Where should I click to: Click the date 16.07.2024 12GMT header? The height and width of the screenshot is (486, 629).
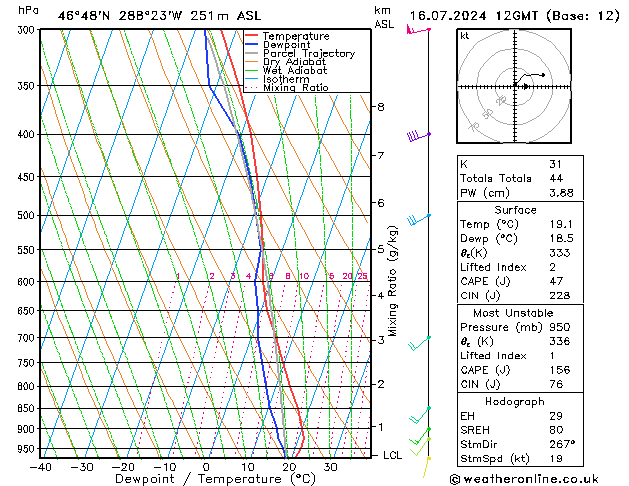click(514, 16)
